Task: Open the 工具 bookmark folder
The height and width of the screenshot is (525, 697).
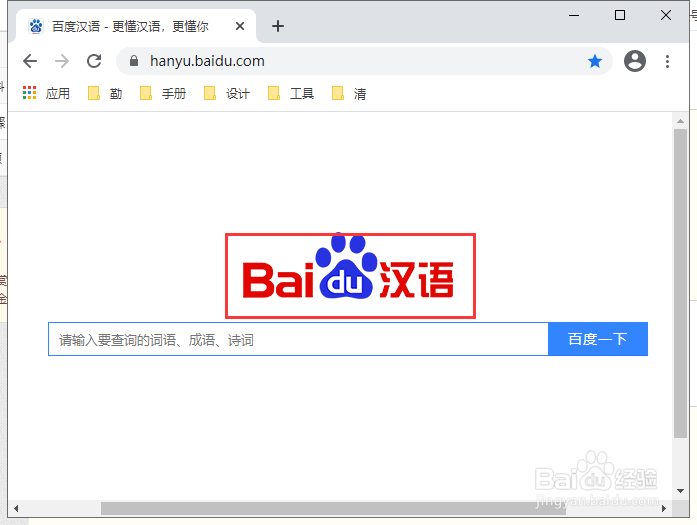Action: click(291, 93)
